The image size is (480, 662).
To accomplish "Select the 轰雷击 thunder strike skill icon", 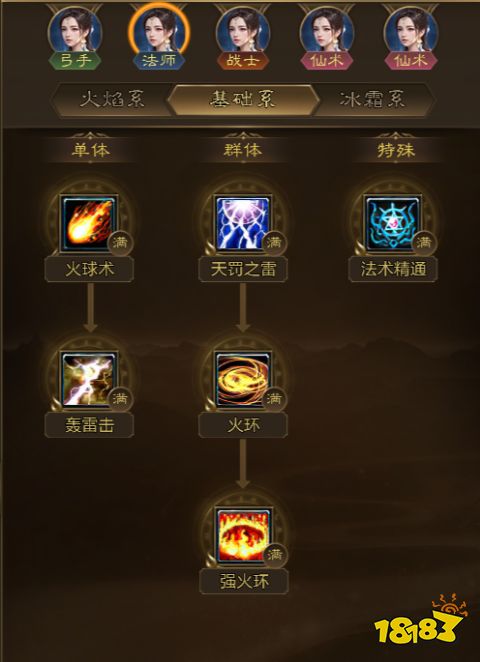I will tap(89, 380).
